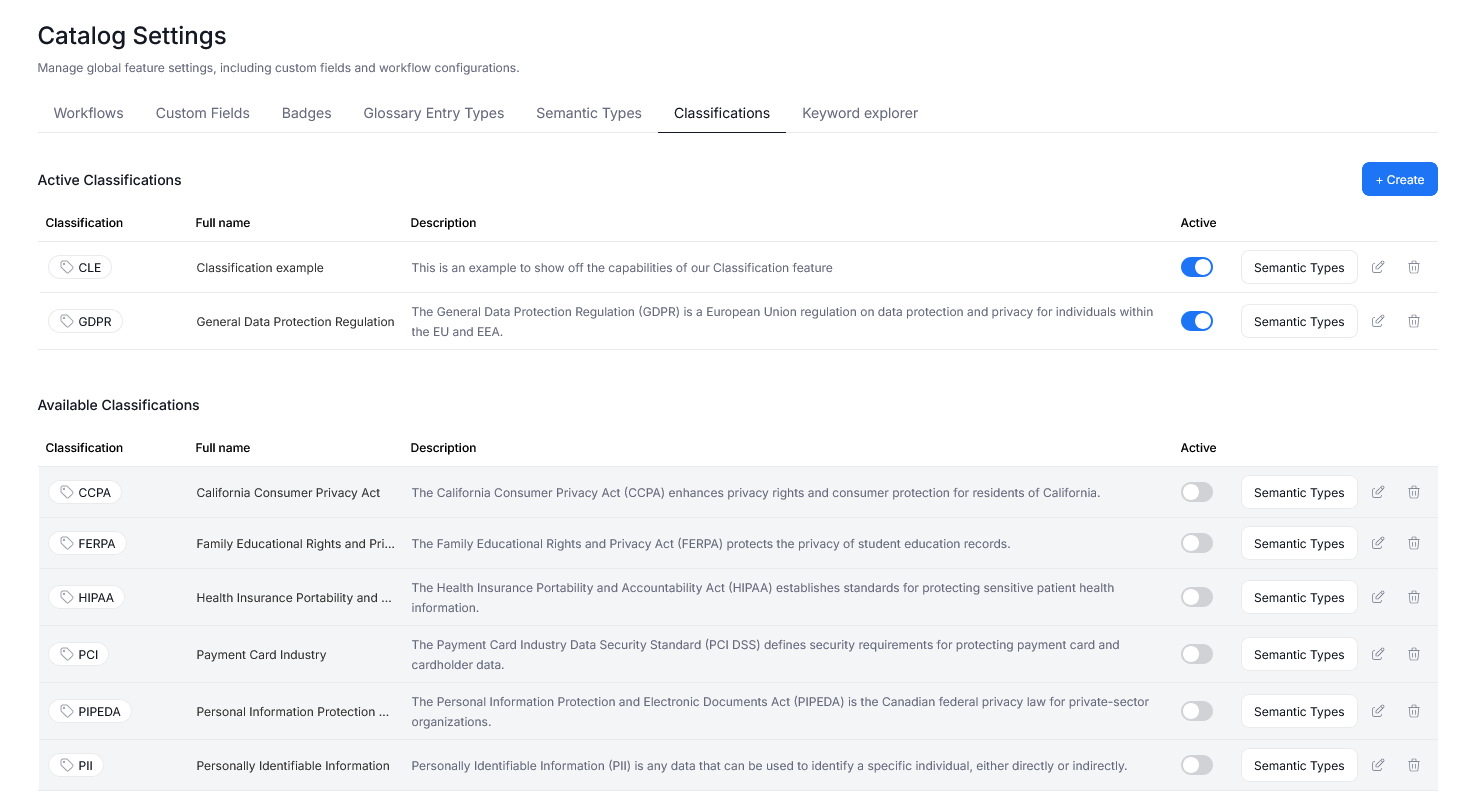This screenshot has width=1475, height=807.
Task: Go to the Custom Fields tab
Action: point(203,113)
